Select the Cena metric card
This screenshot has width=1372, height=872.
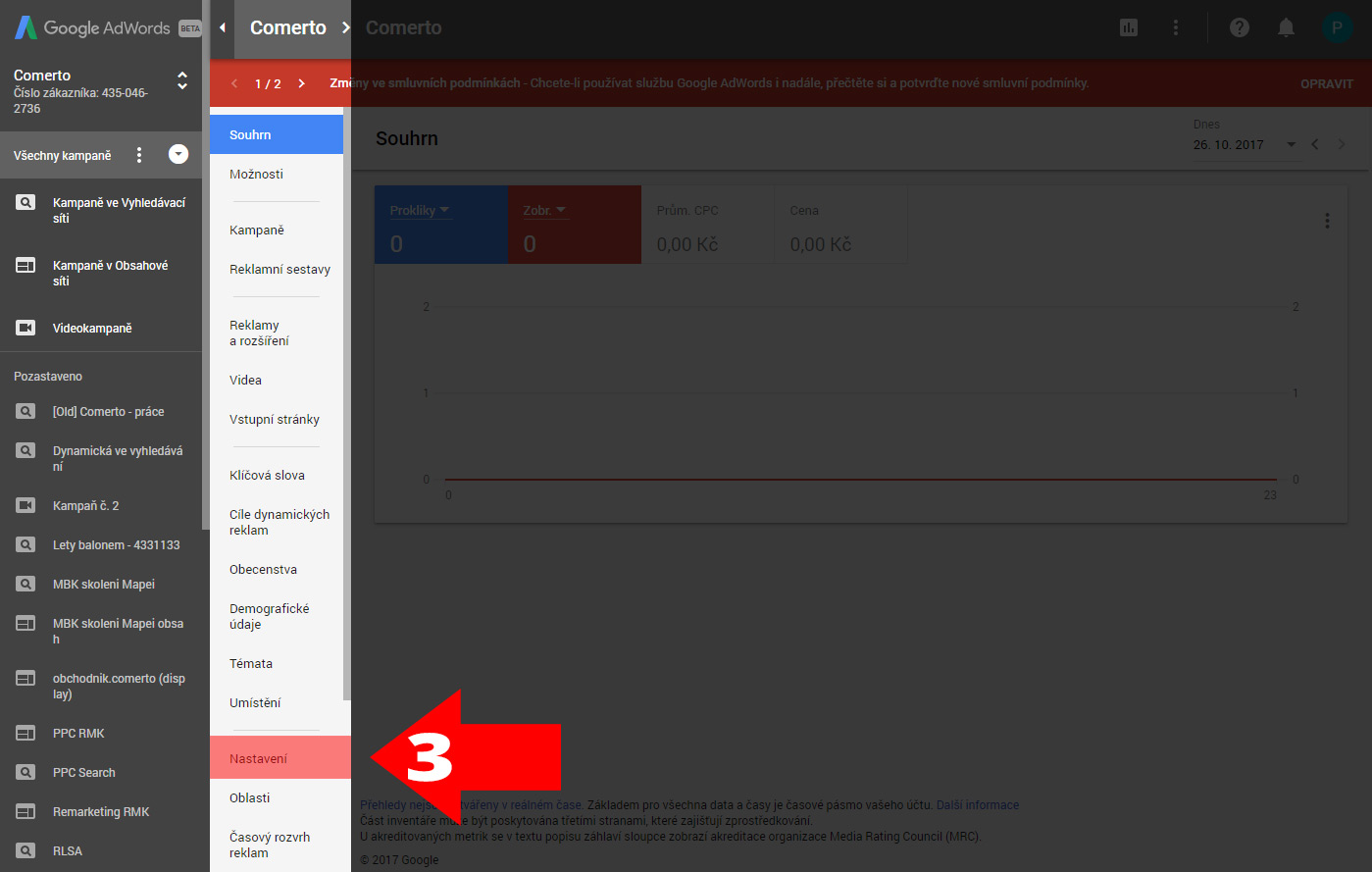point(841,225)
